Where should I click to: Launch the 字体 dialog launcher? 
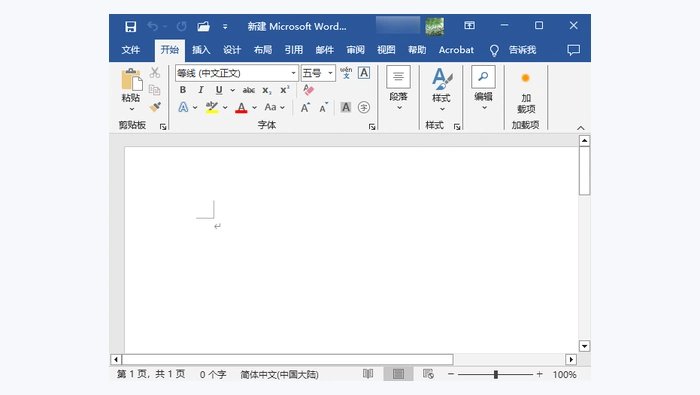point(372,127)
